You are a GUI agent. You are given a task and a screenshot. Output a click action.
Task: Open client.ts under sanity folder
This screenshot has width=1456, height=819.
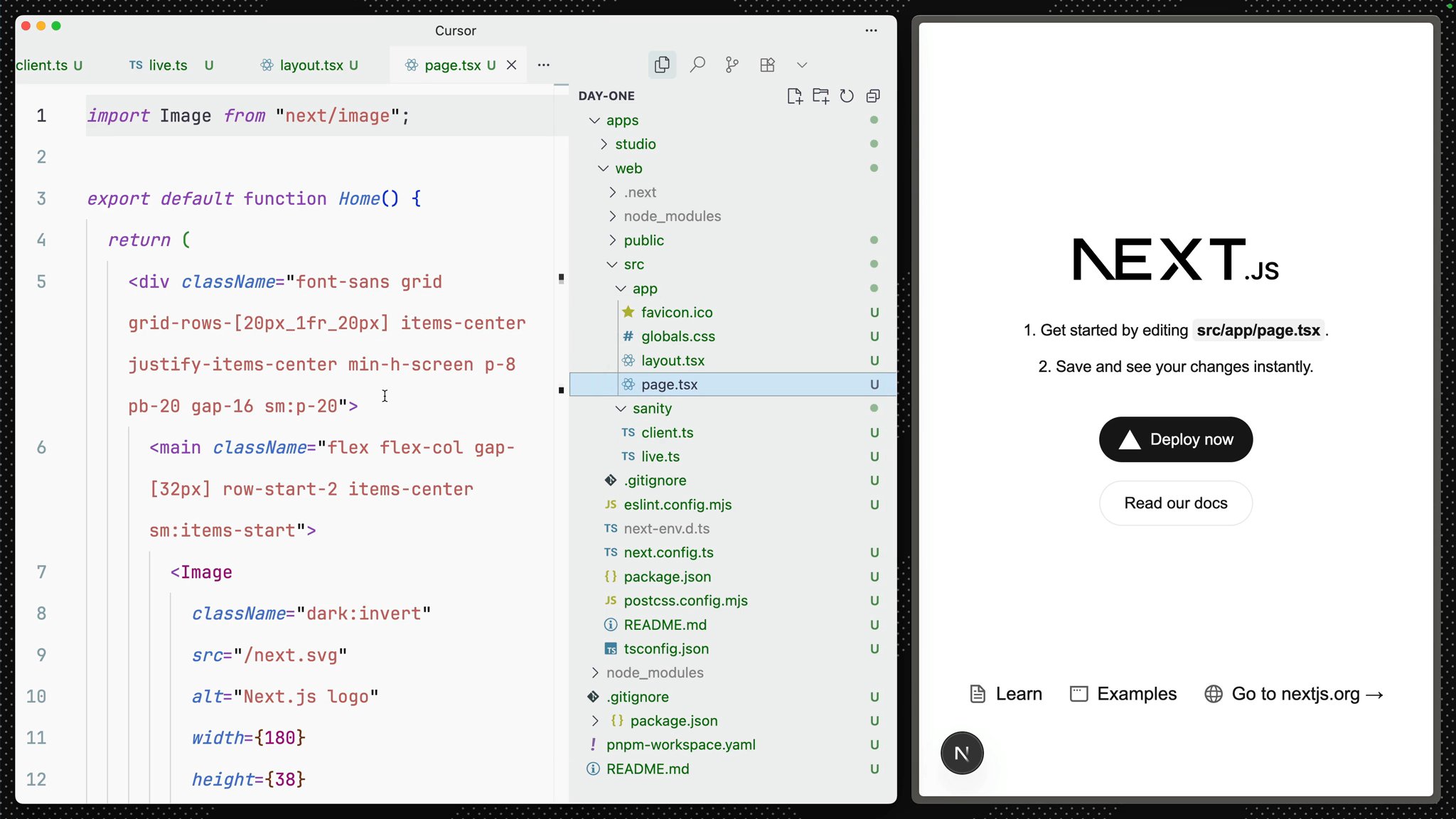coord(733,432)
